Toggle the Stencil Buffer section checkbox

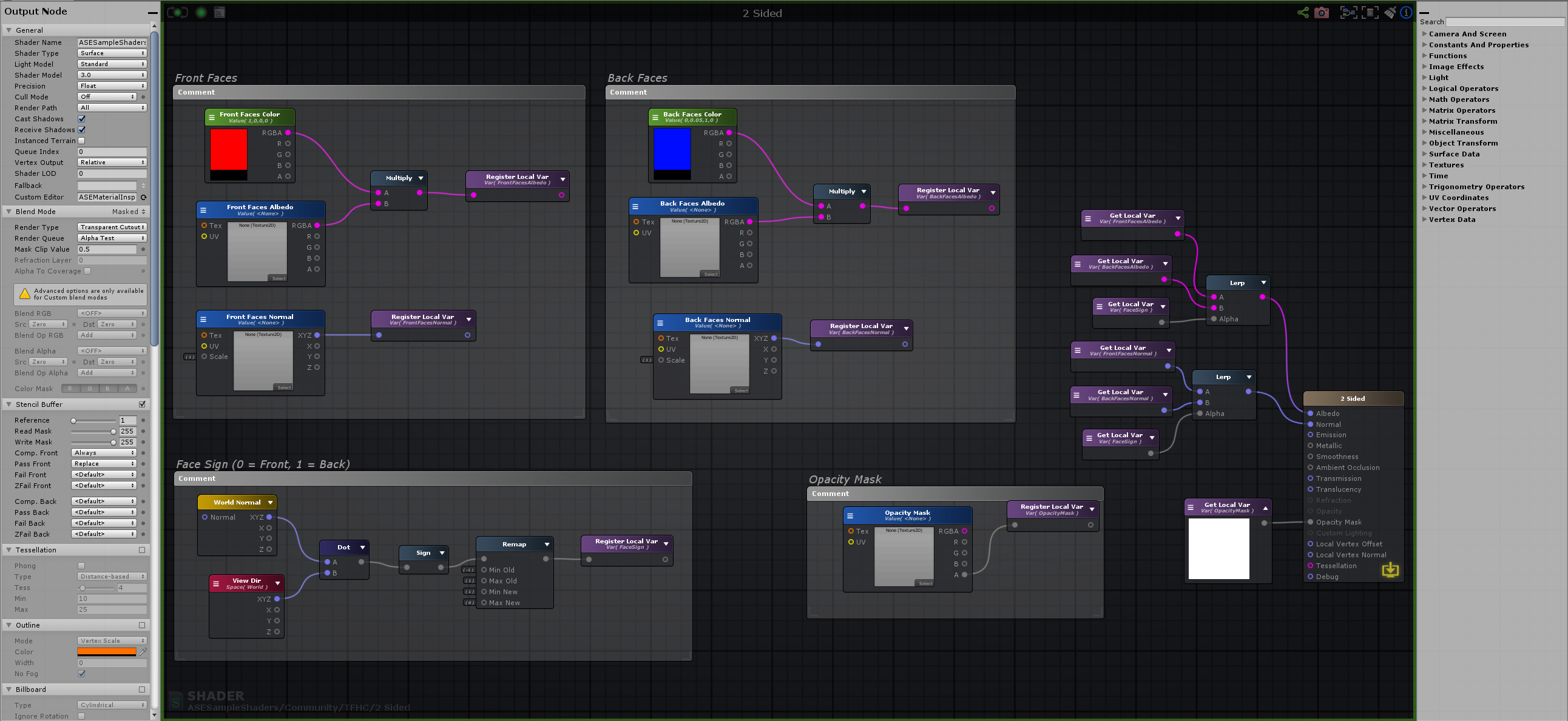click(x=143, y=404)
